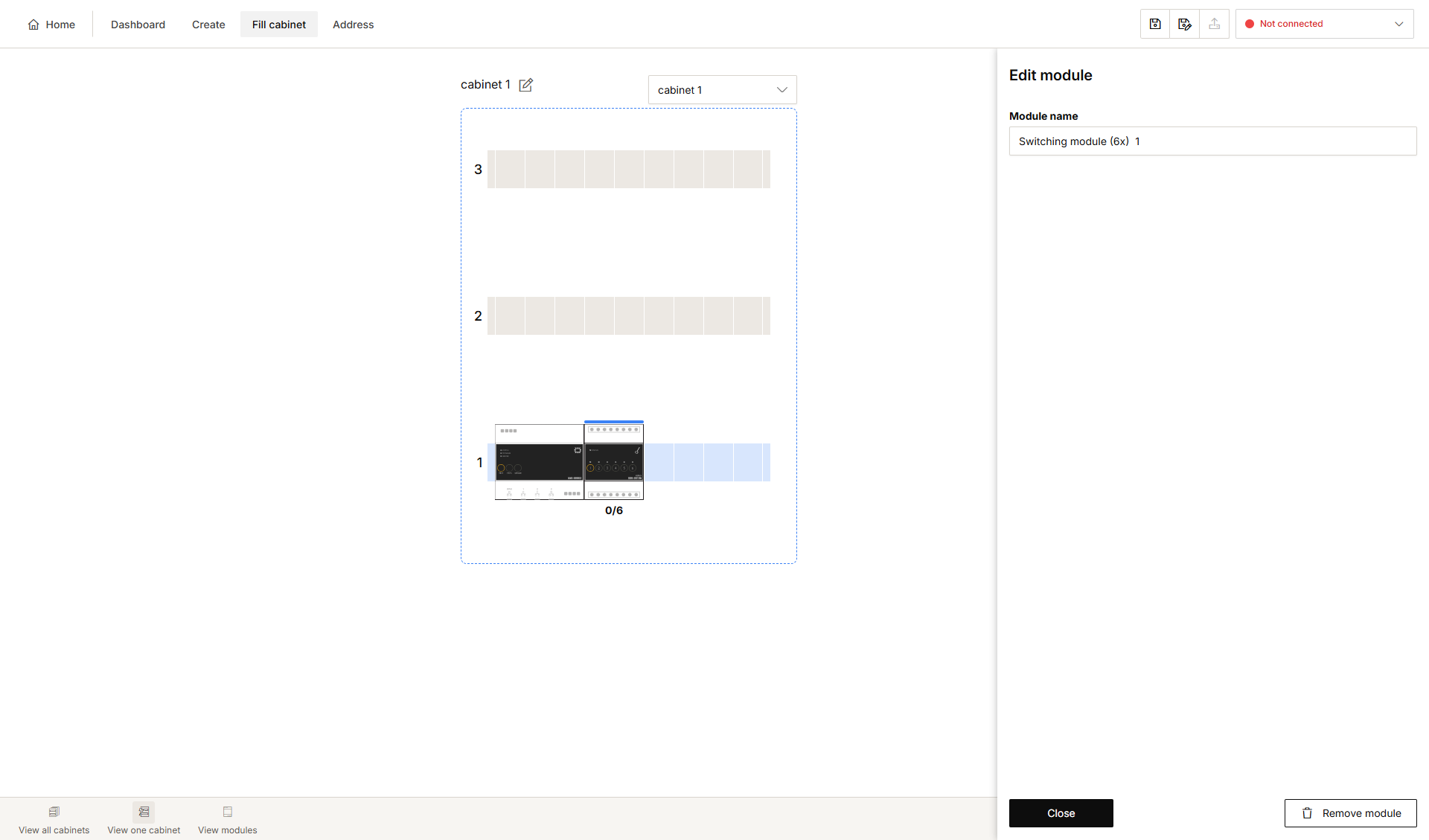
Task: Click the pencil icon beside cabinet 1
Action: (x=526, y=85)
